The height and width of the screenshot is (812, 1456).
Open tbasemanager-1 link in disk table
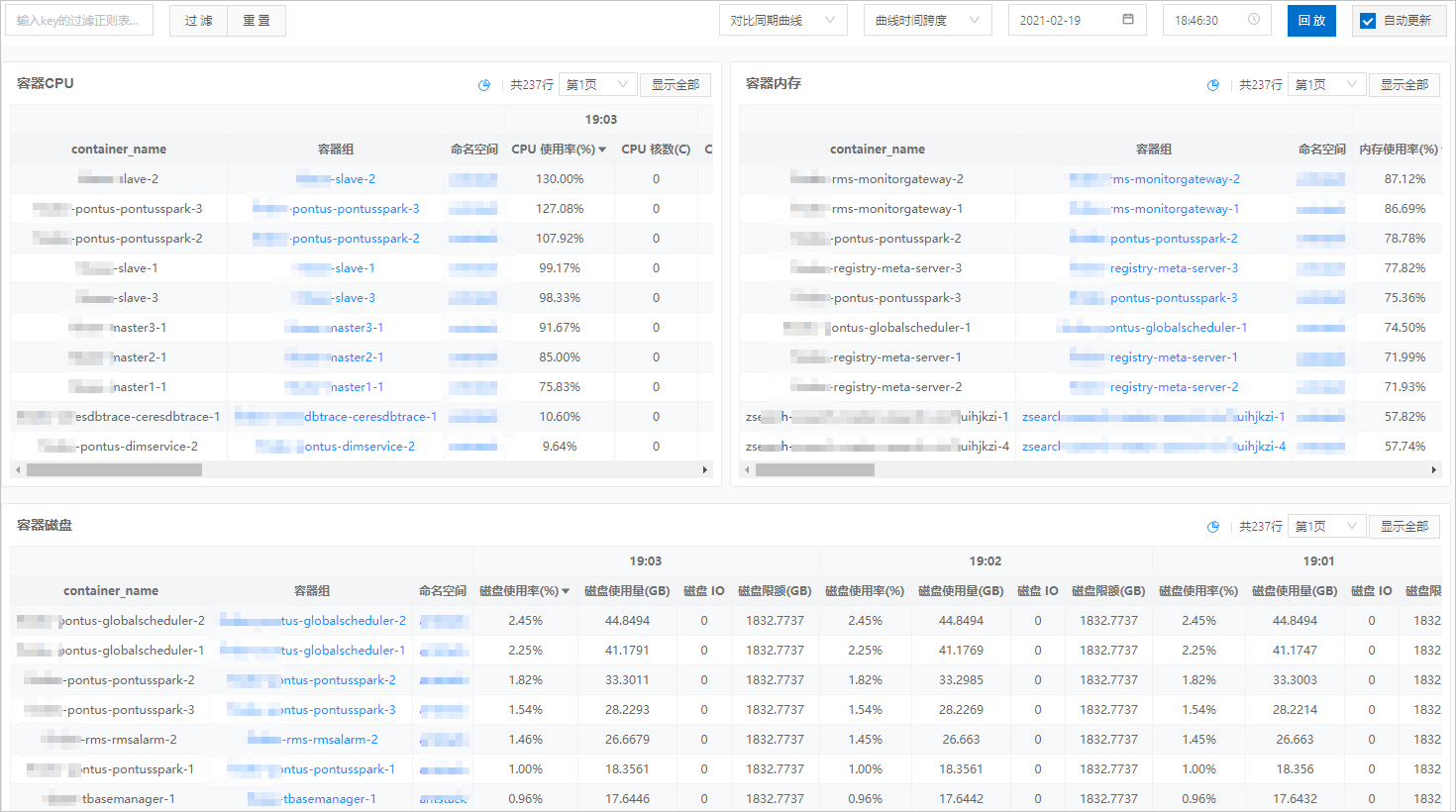tap(312, 799)
